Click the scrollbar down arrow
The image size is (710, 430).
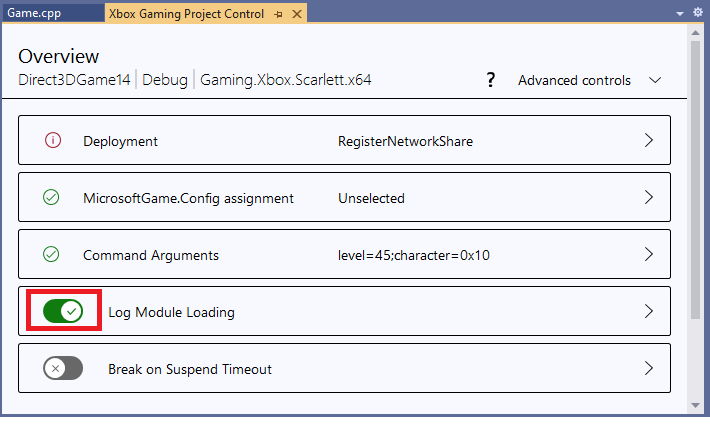click(696, 406)
